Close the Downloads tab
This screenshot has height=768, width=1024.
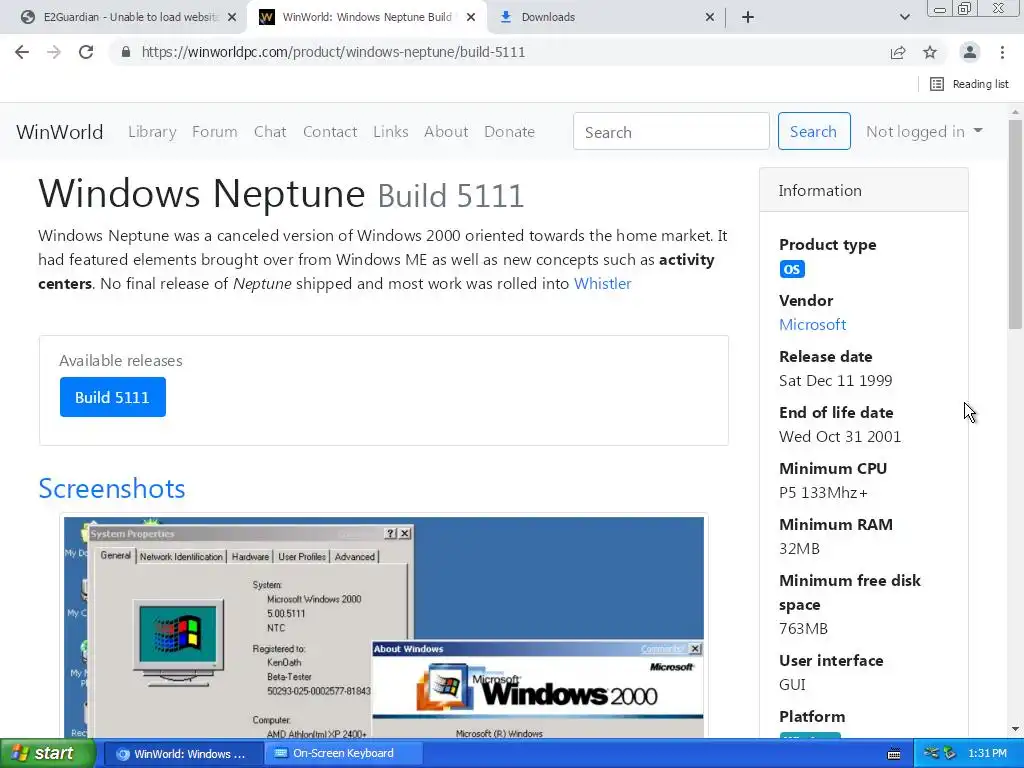(710, 17)
